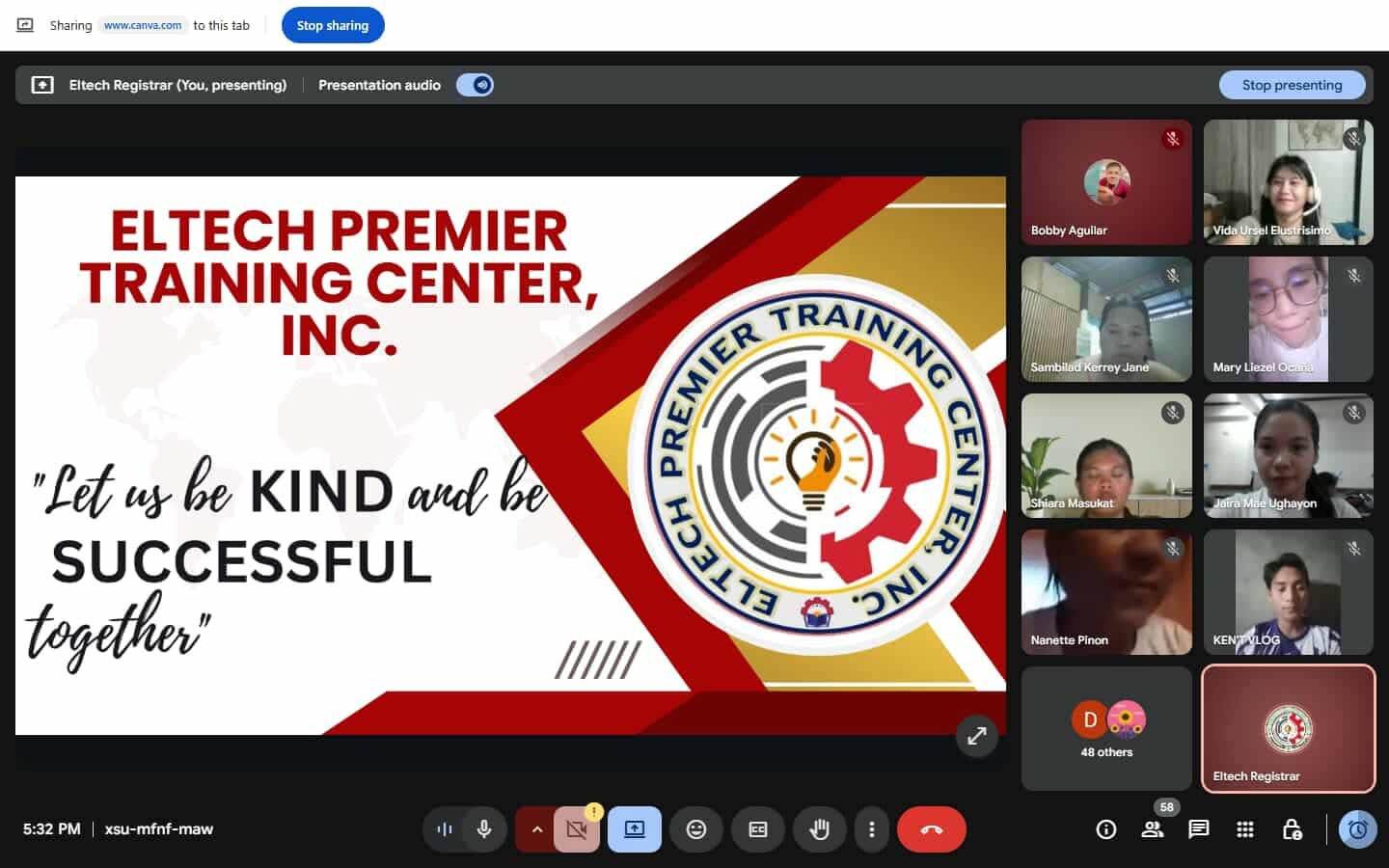
Task: Click KENT VLOG's muted mic icon
Action: tap(1354, 549)
